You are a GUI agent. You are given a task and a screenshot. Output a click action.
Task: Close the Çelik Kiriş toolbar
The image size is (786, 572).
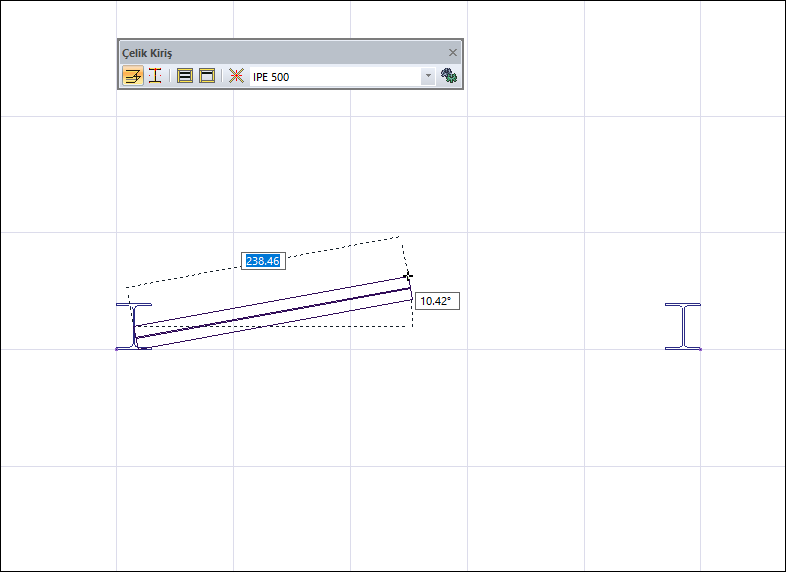click(452, 52)
